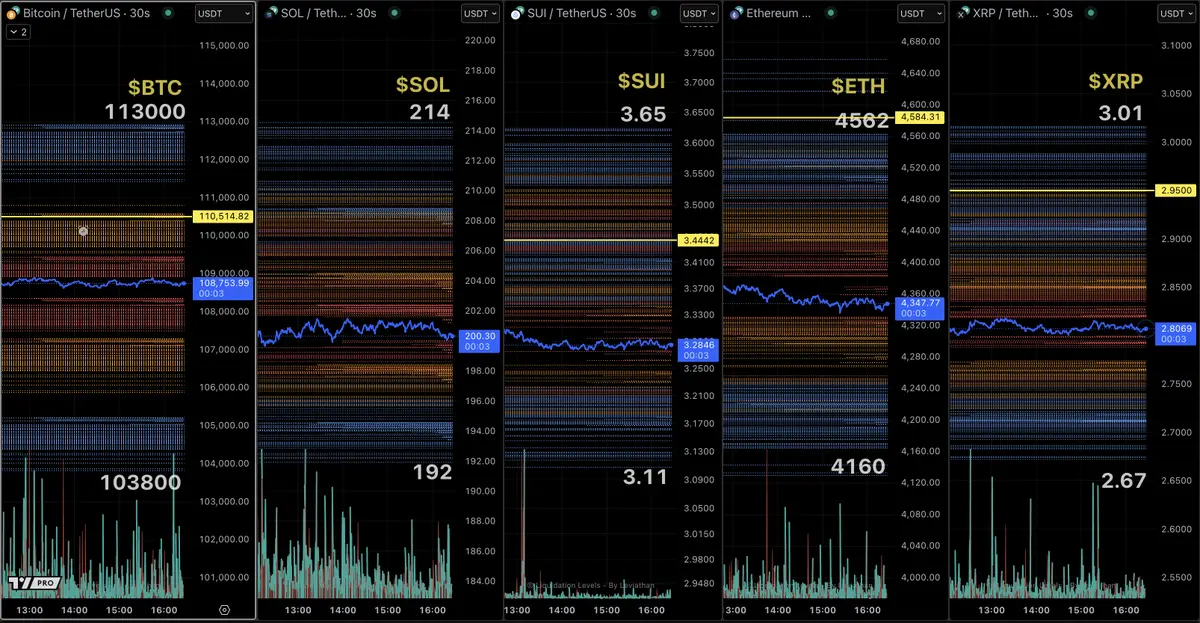Click the 103800 annotation on Bitcoin chart
Viewport: 1200px width, 623px height.
click(140, 484)
